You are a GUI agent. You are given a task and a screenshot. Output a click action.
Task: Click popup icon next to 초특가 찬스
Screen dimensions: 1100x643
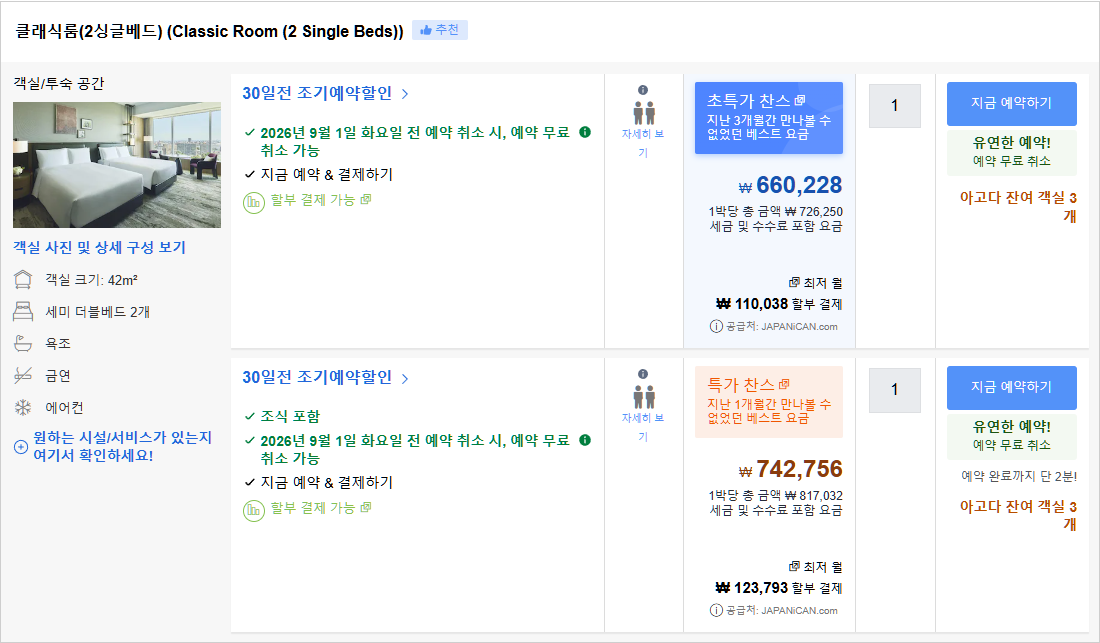pos(800,100)
